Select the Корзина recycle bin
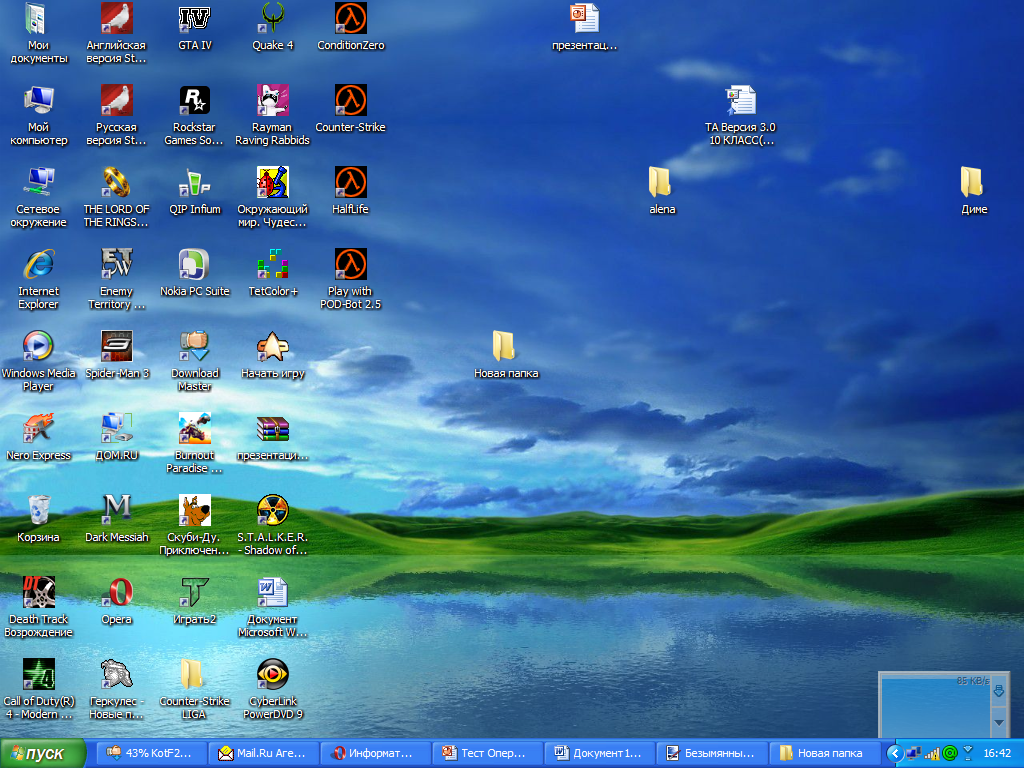This screenshot has height=768, width=1024. (x=38, y=519)
